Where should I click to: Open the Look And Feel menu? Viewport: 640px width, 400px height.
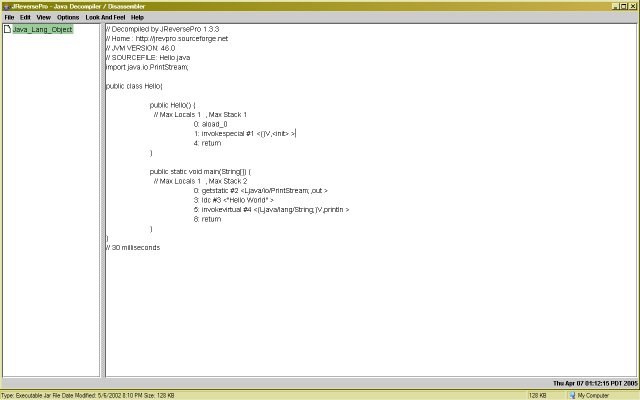point(105,17)
